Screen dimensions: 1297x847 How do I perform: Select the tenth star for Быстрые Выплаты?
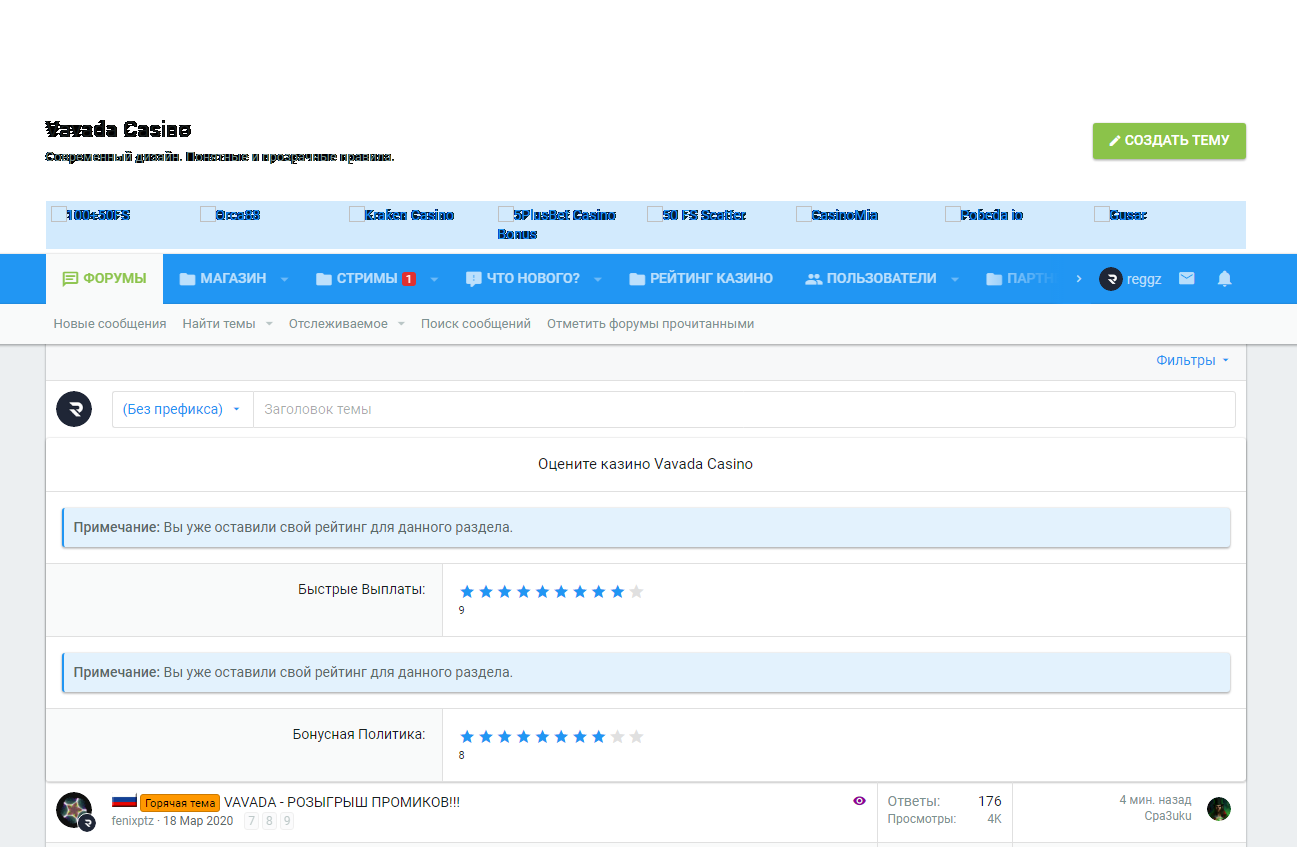(x=636, y=592)
